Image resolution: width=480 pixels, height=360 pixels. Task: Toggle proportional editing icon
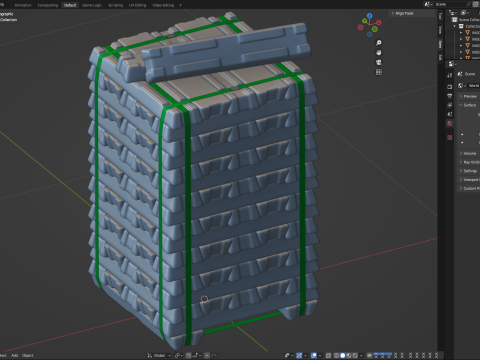click(207, 355)
